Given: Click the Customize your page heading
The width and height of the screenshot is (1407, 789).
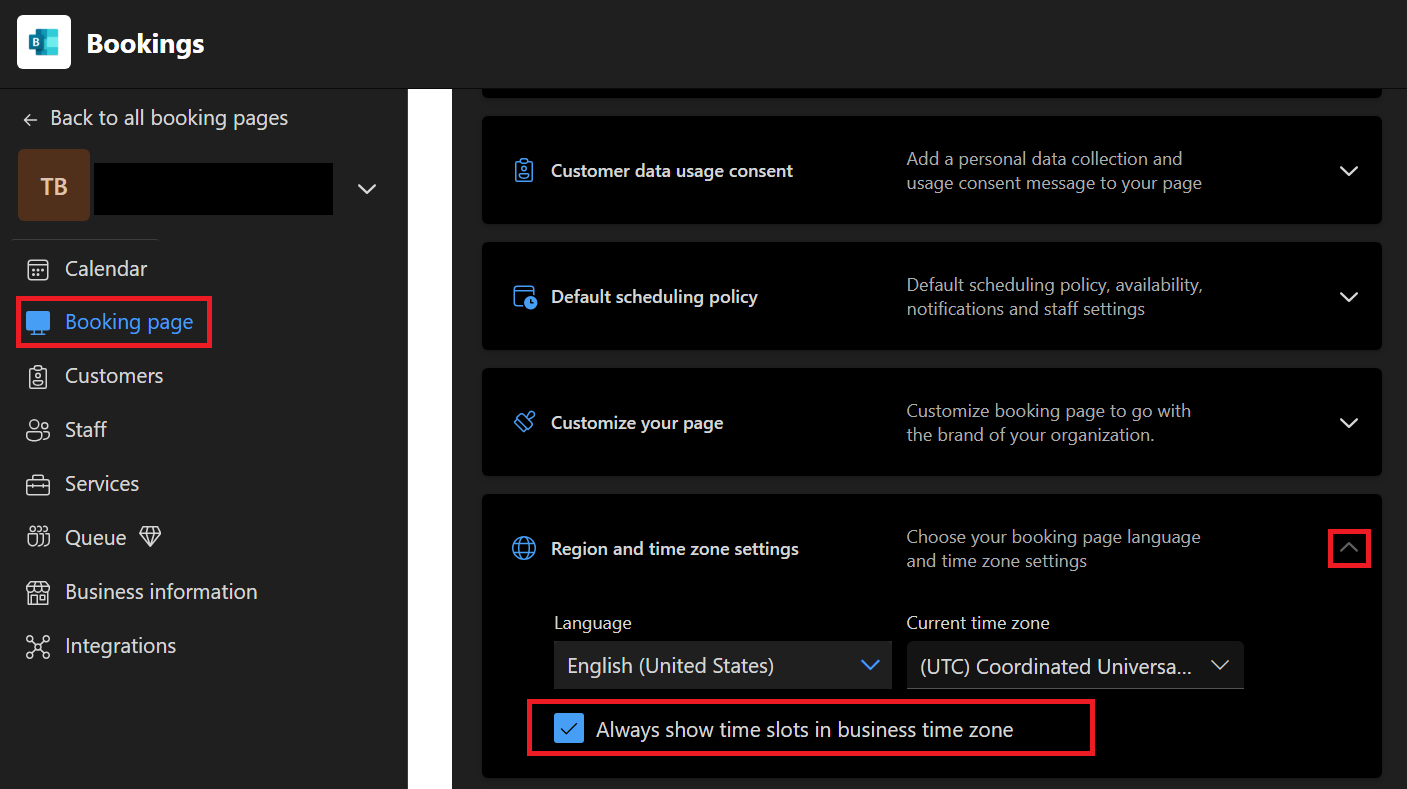Looking at the screenshot, I should [x=637, y=423].
